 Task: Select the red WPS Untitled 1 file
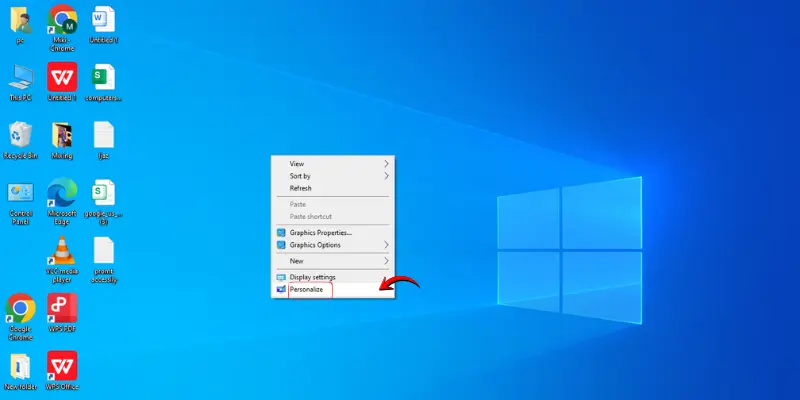pyautogui.click(x=62, y=77)
